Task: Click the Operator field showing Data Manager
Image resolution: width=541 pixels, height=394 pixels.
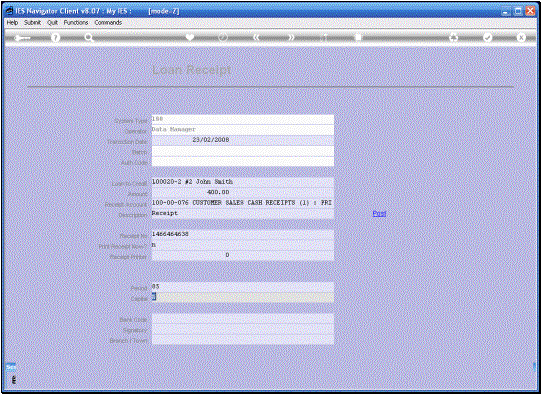Action: coord(243,130)
